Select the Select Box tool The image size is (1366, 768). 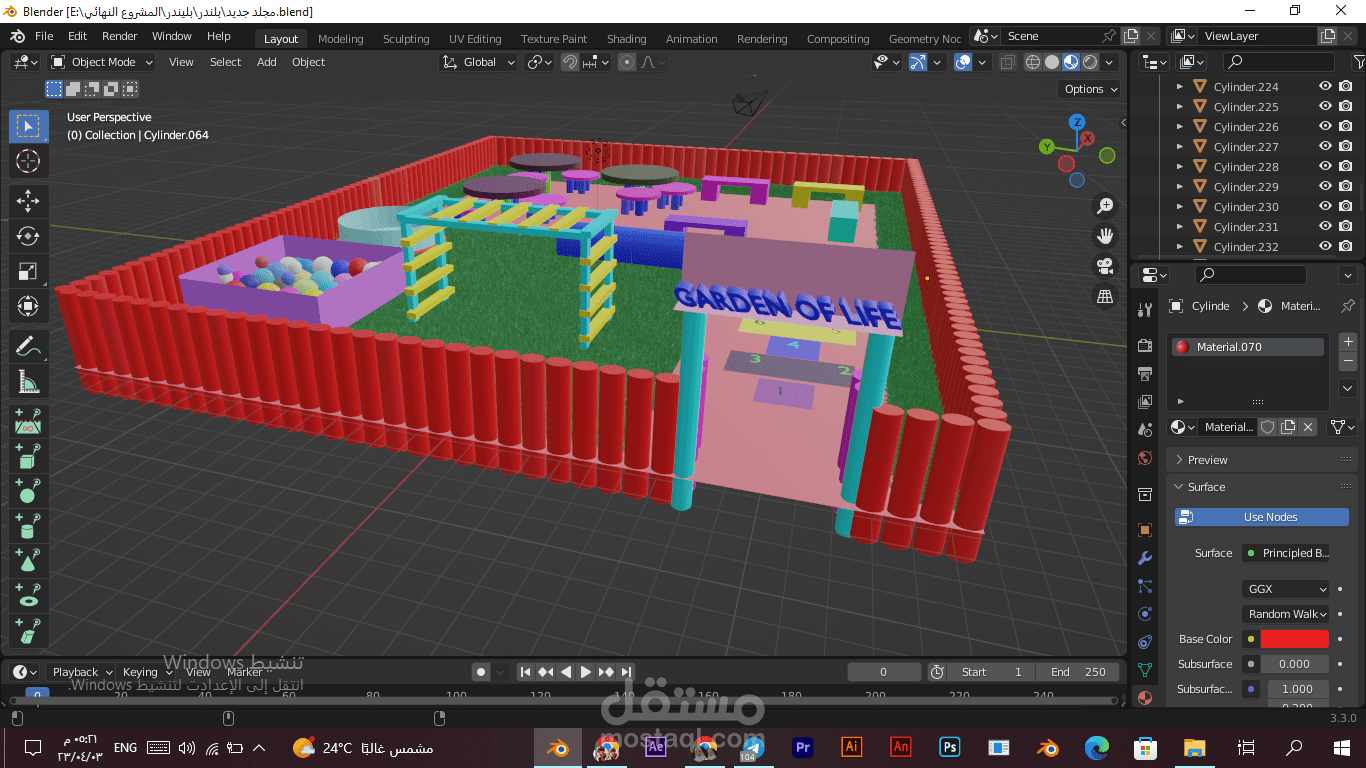28,126
